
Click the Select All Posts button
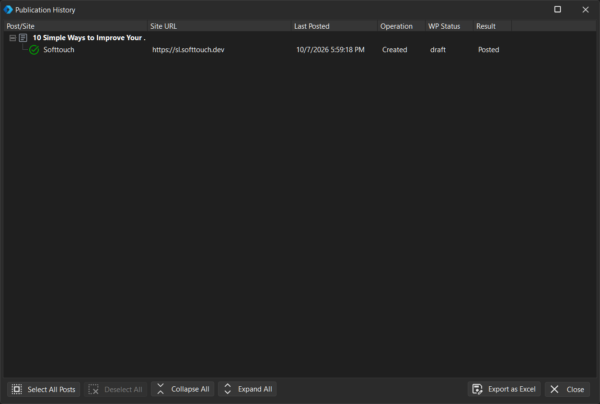click(44, 389)
